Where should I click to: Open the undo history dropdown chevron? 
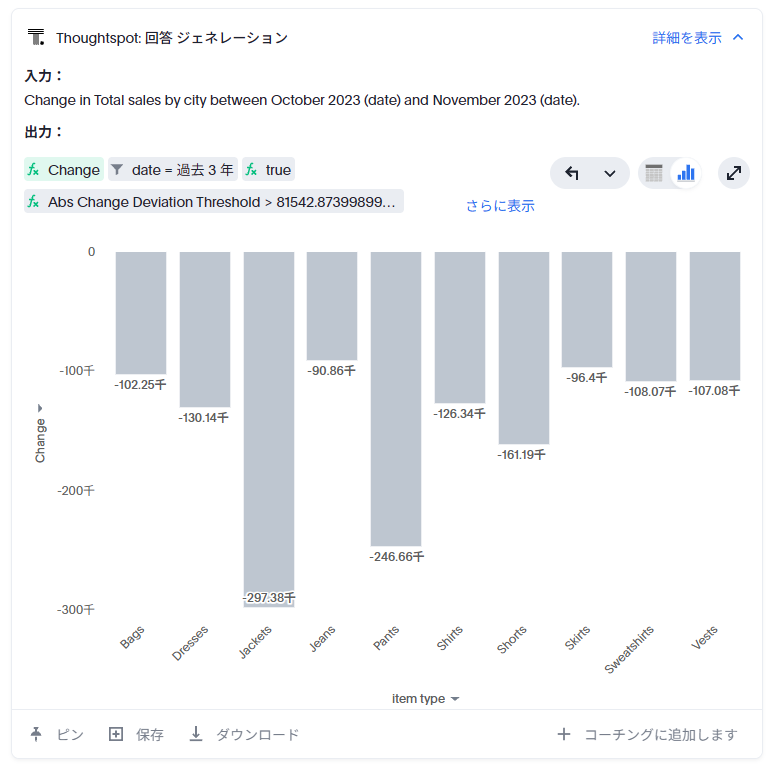click(x=609, y=173)
